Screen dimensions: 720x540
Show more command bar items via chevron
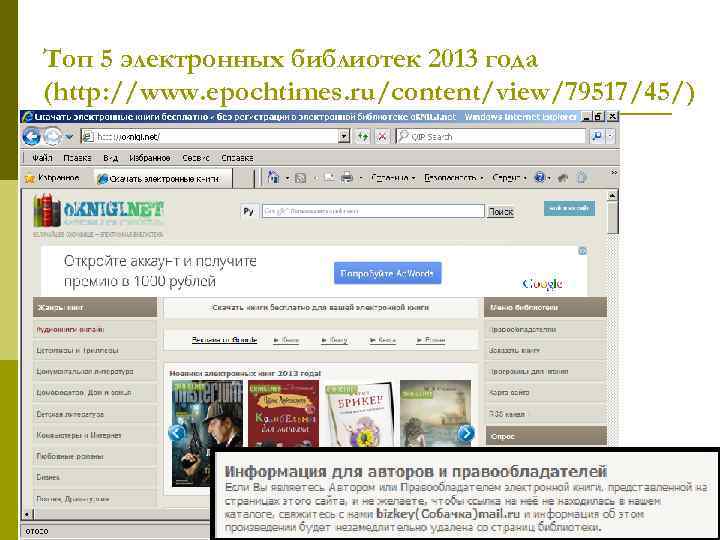tap(613, 173)
